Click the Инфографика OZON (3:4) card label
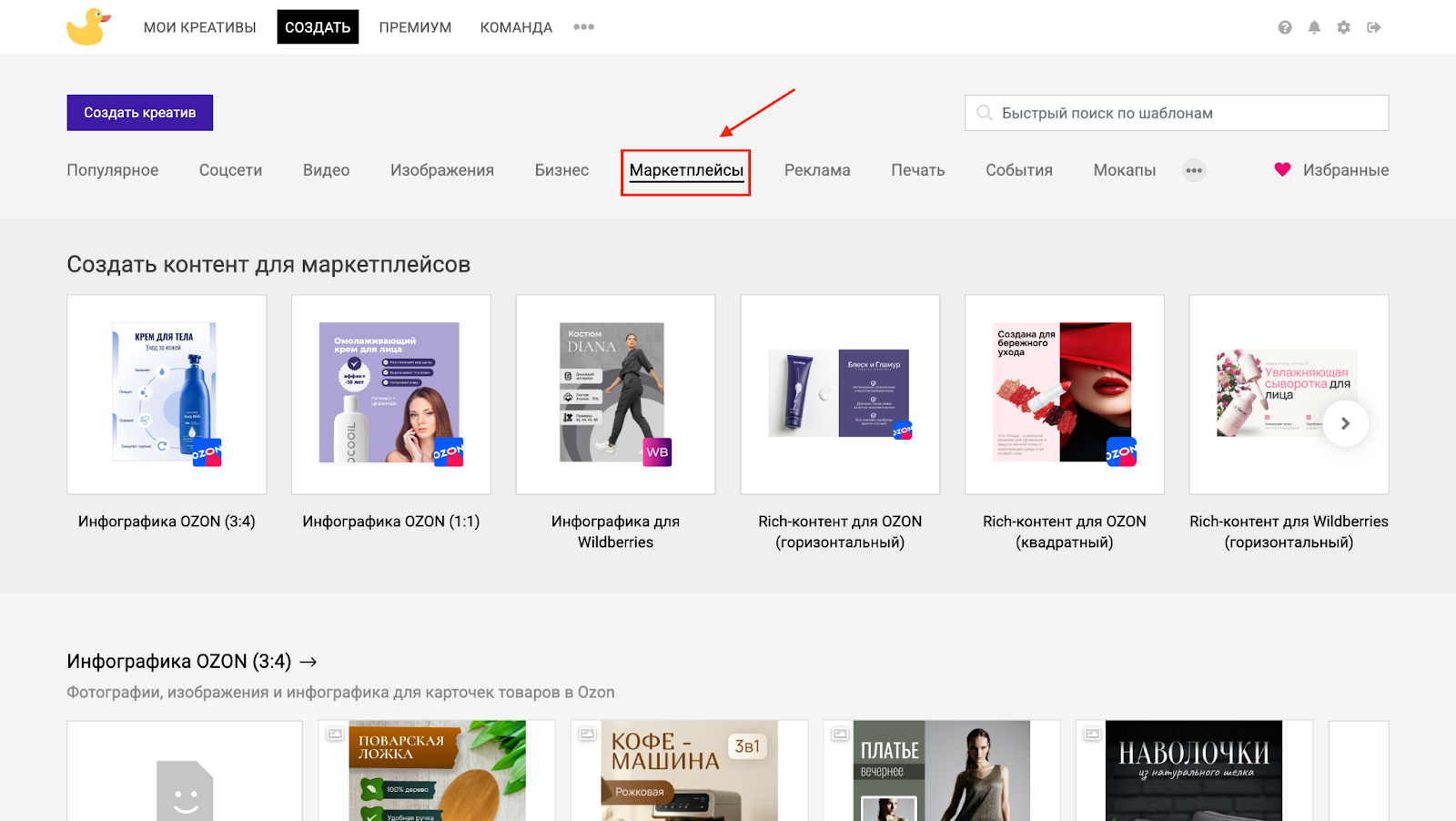 pos(167,522)
